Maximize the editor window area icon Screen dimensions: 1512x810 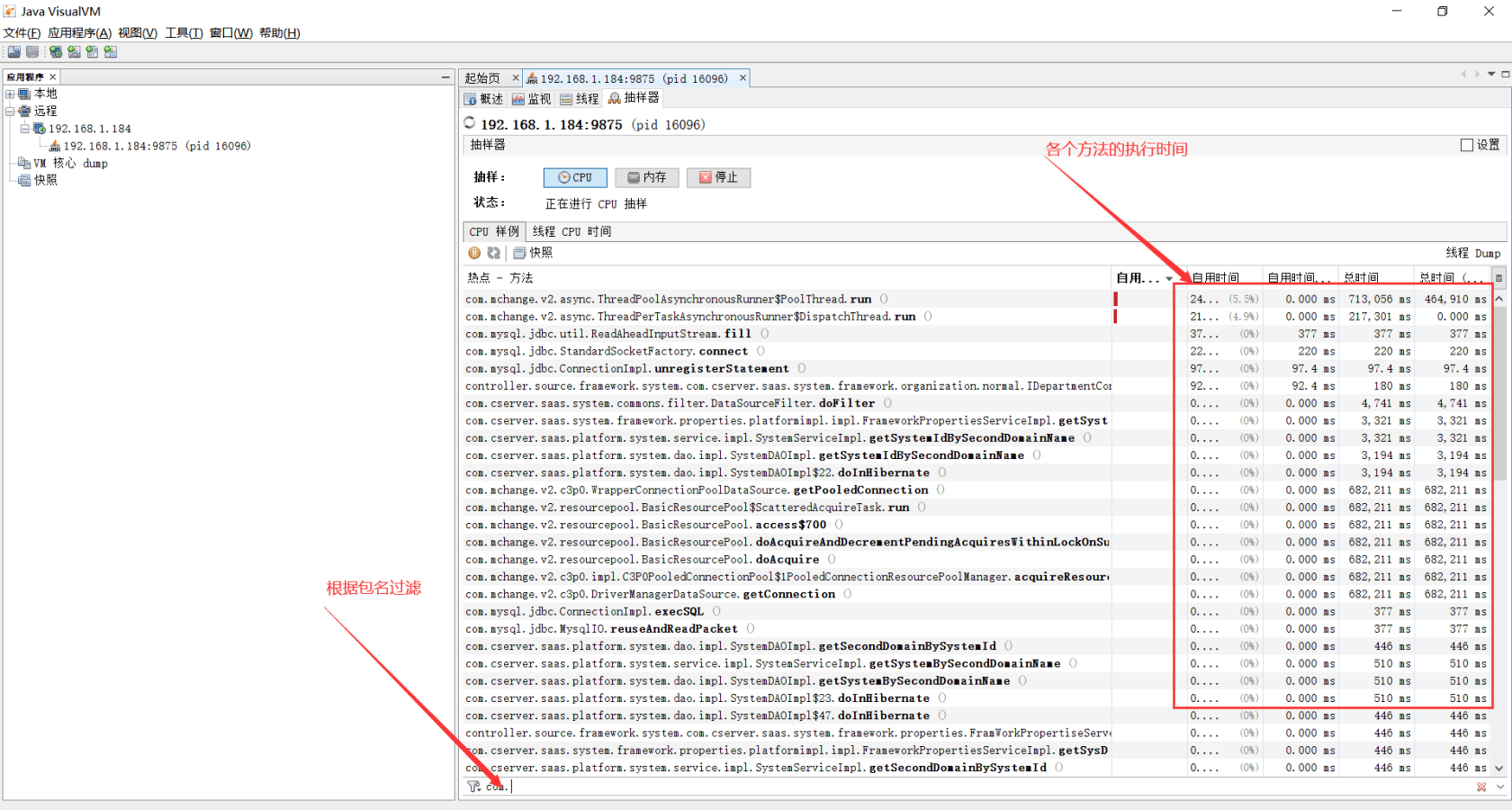coord(1506,74)
